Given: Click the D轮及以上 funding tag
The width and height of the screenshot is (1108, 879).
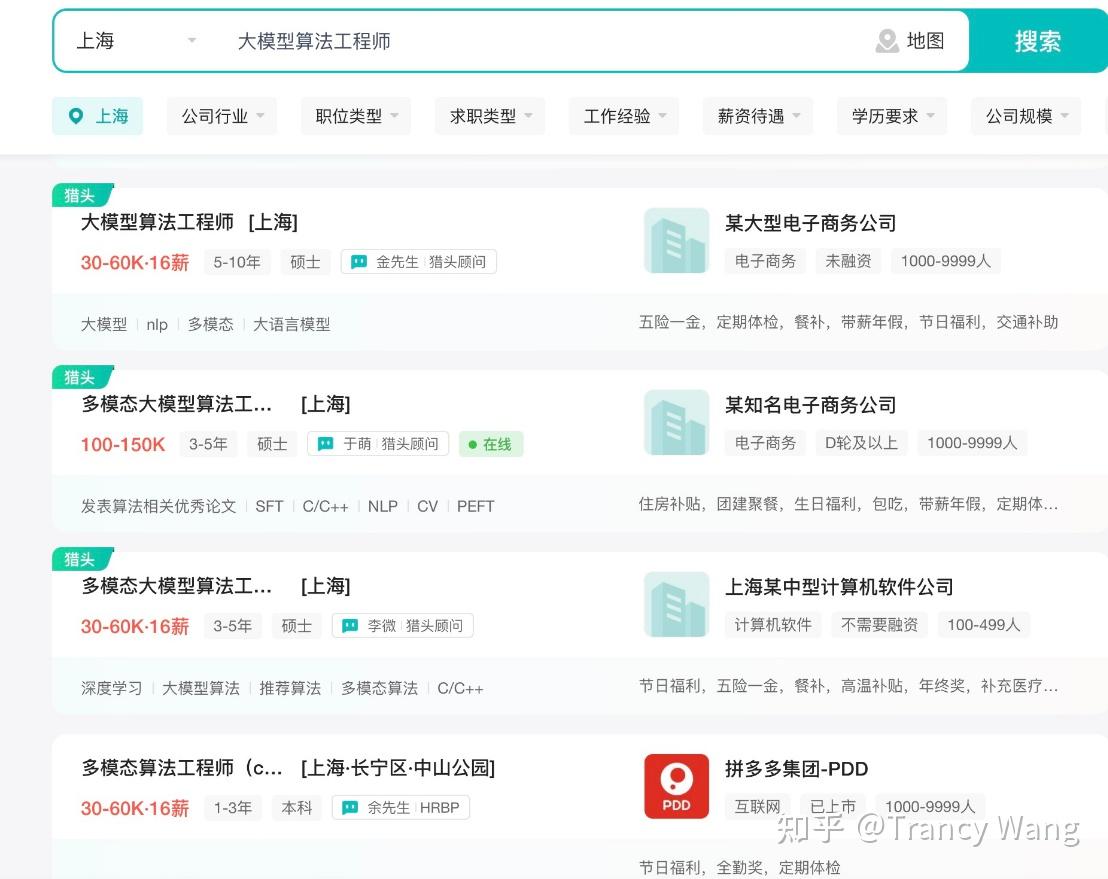Looking at the screenshot, I should tap(861, 443).
